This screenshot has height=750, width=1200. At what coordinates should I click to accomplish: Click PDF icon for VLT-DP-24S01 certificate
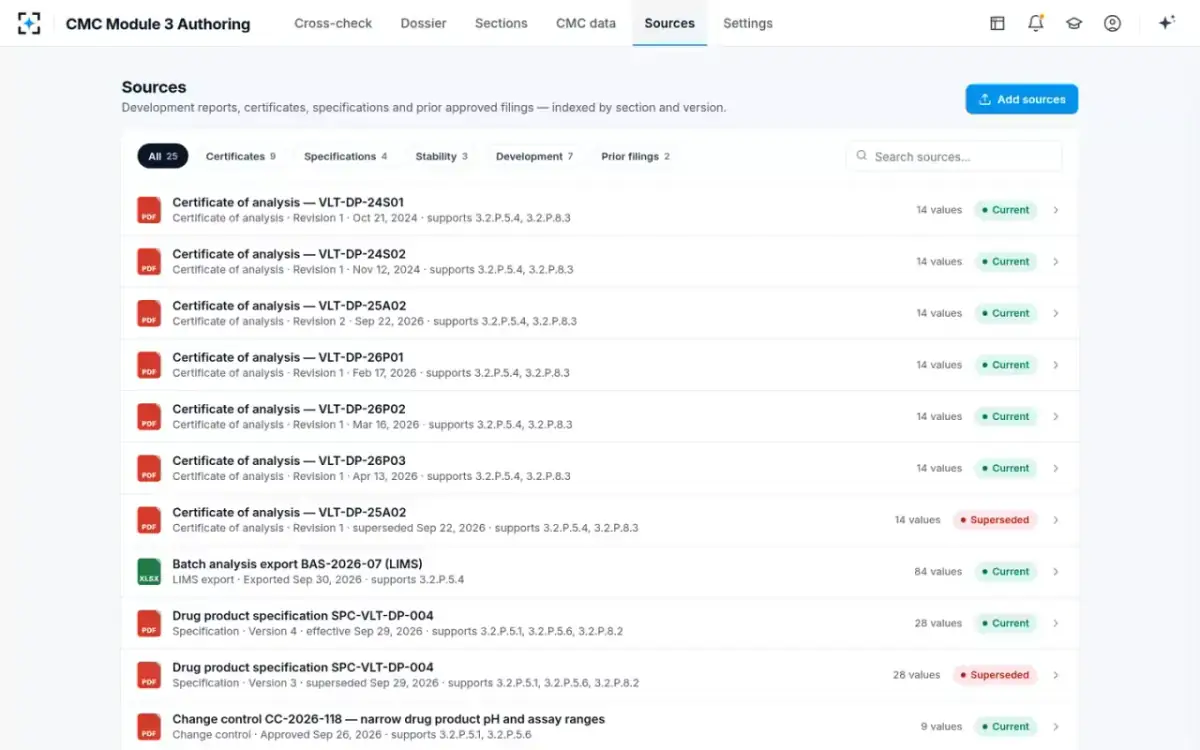[x=149, y=210]
